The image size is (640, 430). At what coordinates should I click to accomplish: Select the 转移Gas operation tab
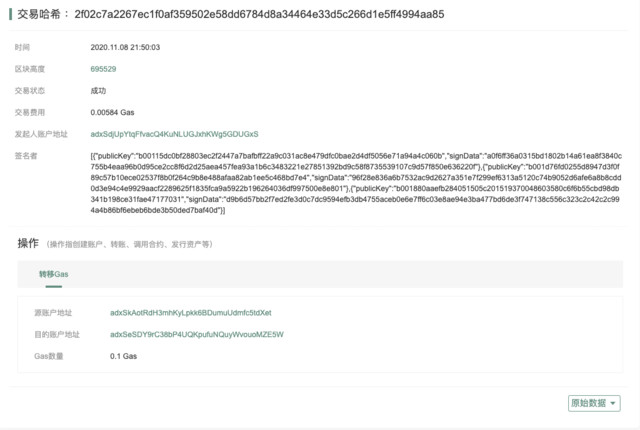pos(53,274)
